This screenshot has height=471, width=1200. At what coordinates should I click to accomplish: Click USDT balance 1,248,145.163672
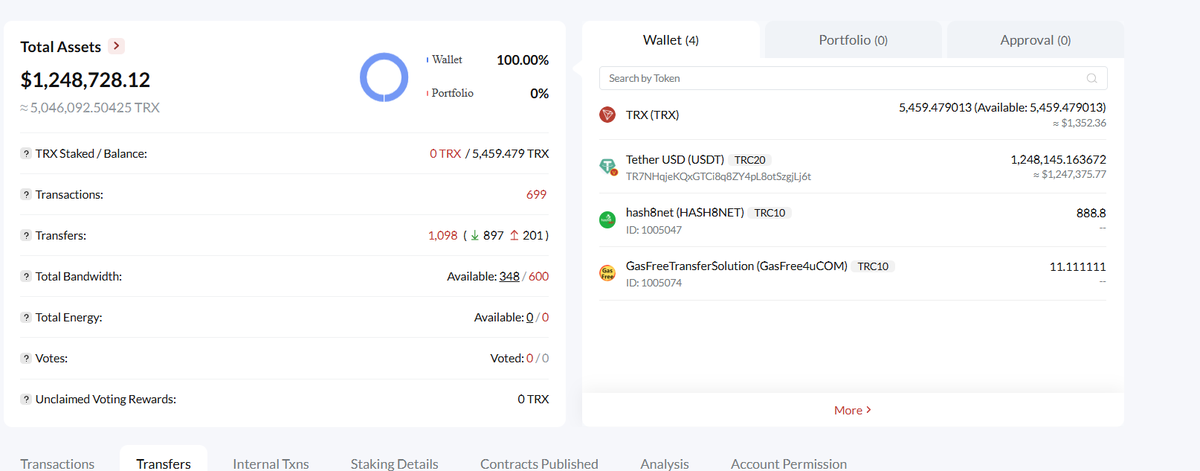click(x=1059, y=159)
